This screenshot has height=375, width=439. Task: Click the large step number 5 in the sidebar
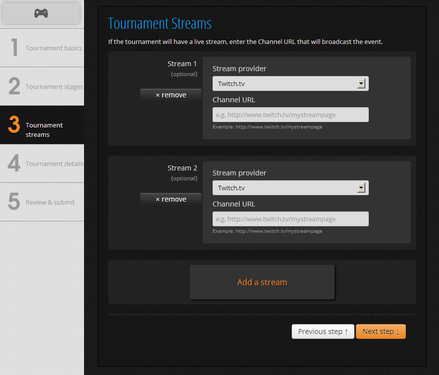click(x=14, y=201)
